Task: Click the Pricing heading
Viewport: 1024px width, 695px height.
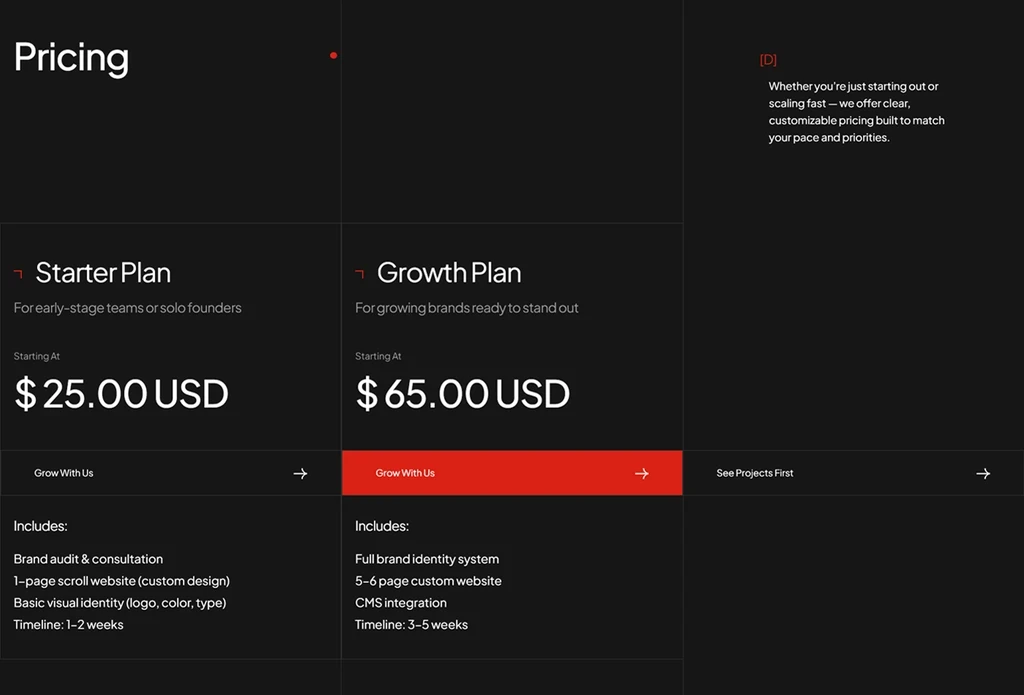Action: (x=71, y=58)
